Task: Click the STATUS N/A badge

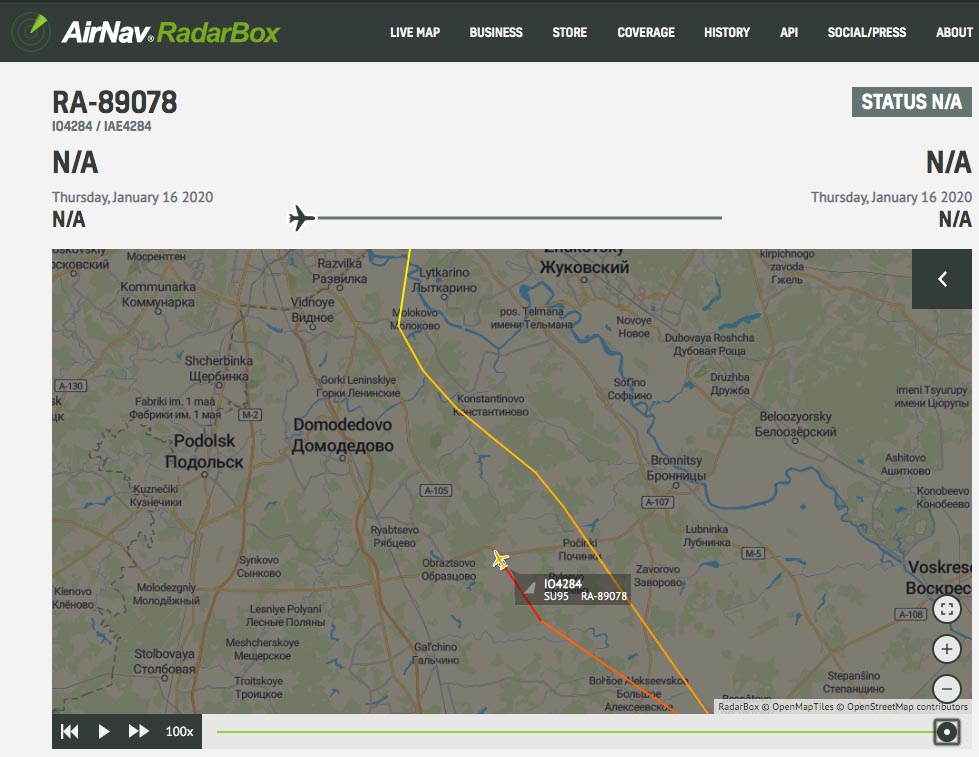Action: tap(912, 102)
